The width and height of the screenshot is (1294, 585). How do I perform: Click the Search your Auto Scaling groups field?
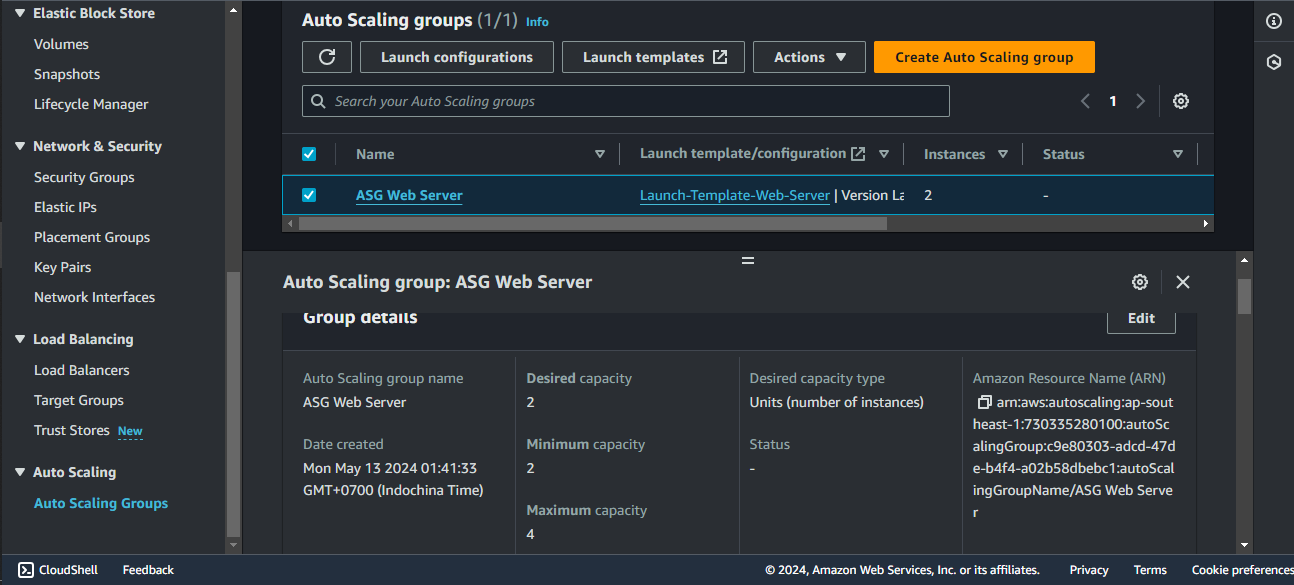pos(626,101)
